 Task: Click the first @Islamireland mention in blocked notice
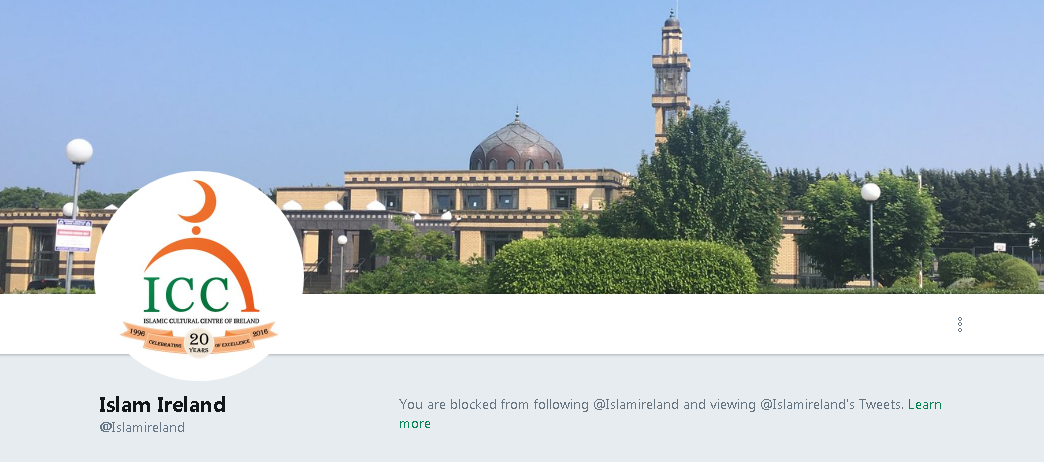[636, 404]
